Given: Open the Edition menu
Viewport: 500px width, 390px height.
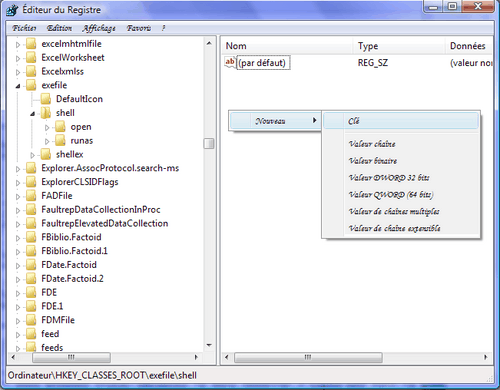Looking at the screenshot, I should pyautogui.click(x=59, y=28).
